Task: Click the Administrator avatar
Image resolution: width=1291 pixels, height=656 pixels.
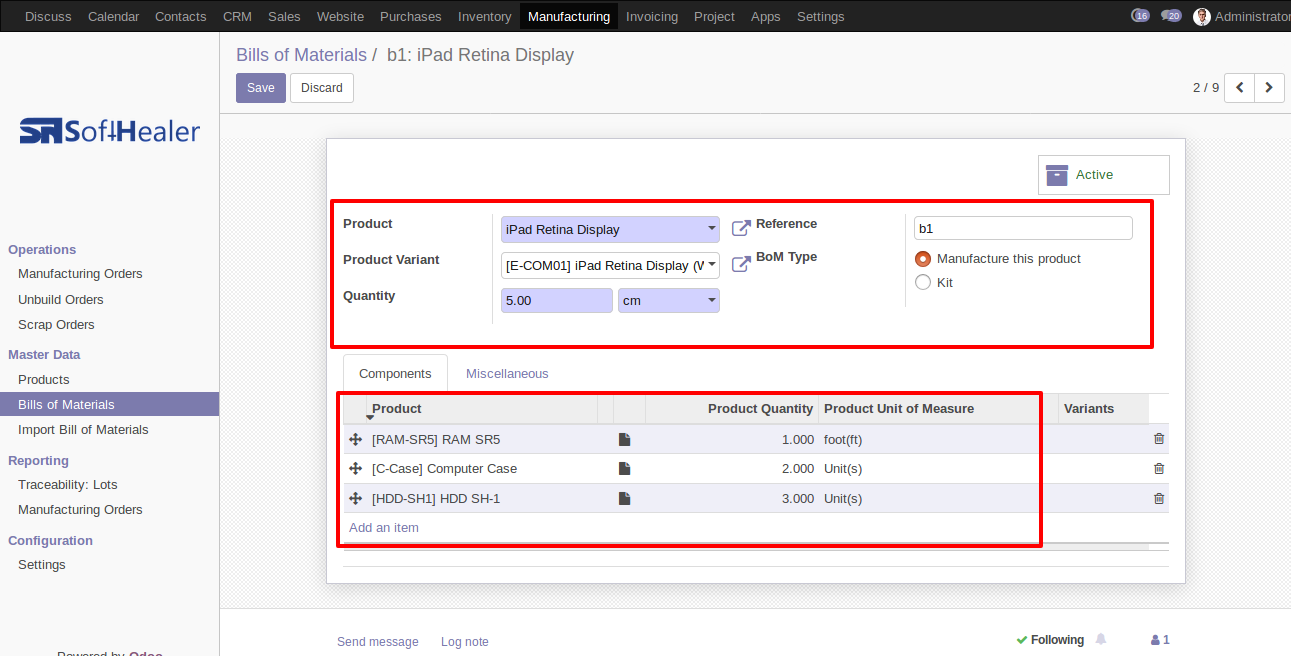Action: (1202, 16)
